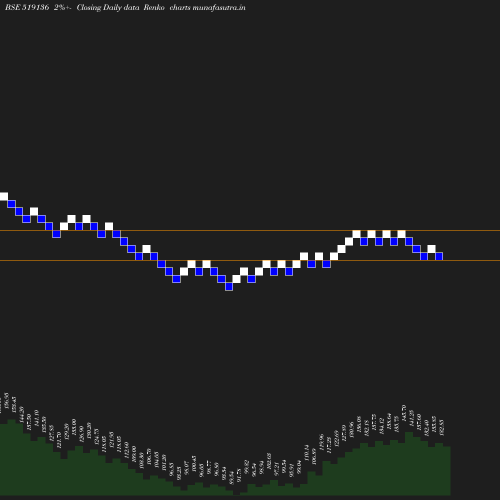Click the '141.10' price label
Viewport: 500px width, 500px height.
tap(37, 418)
